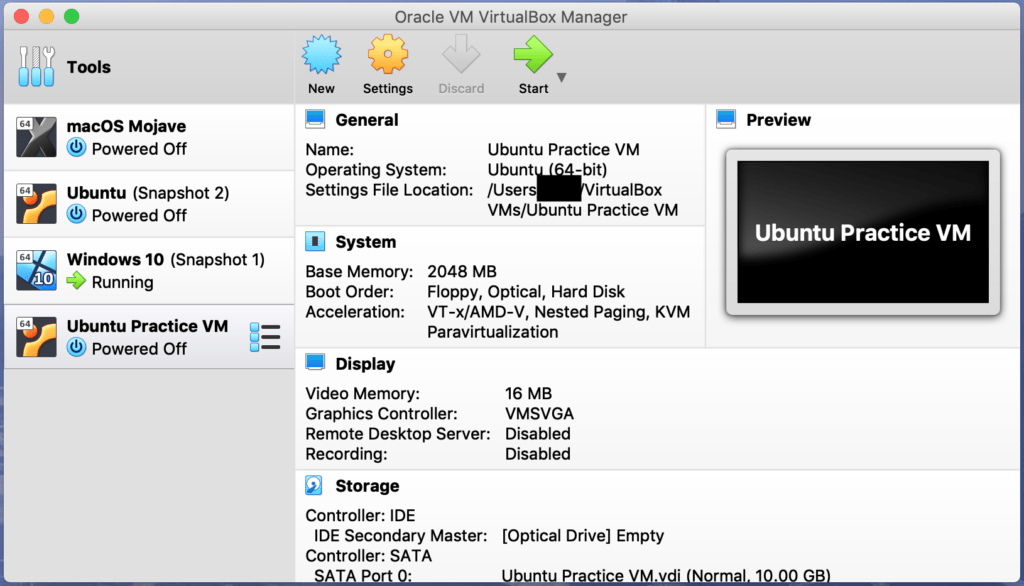Click the 16 MB video memory value
Screen dimensions: 1024x586
pos(528,393)
